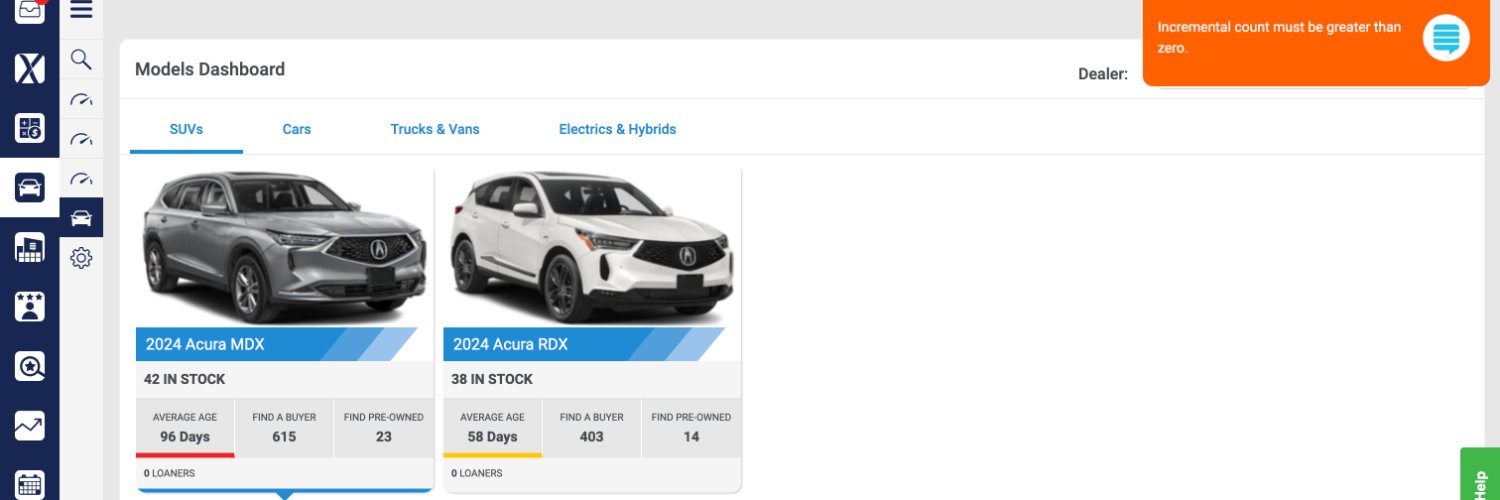
Task: Open the chat bubble icon
Action: [x=1446, y=39]
